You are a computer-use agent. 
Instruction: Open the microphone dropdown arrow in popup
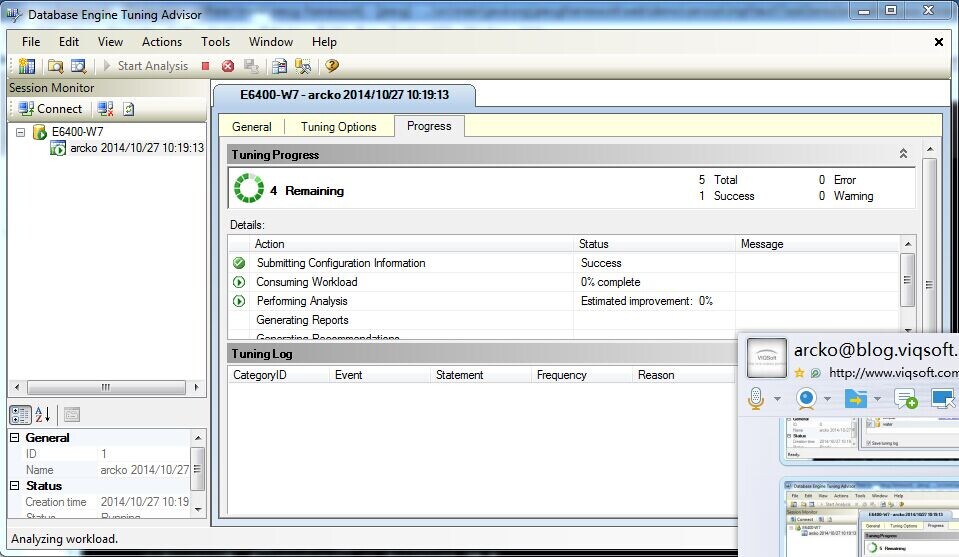click(x=777, y=399)
